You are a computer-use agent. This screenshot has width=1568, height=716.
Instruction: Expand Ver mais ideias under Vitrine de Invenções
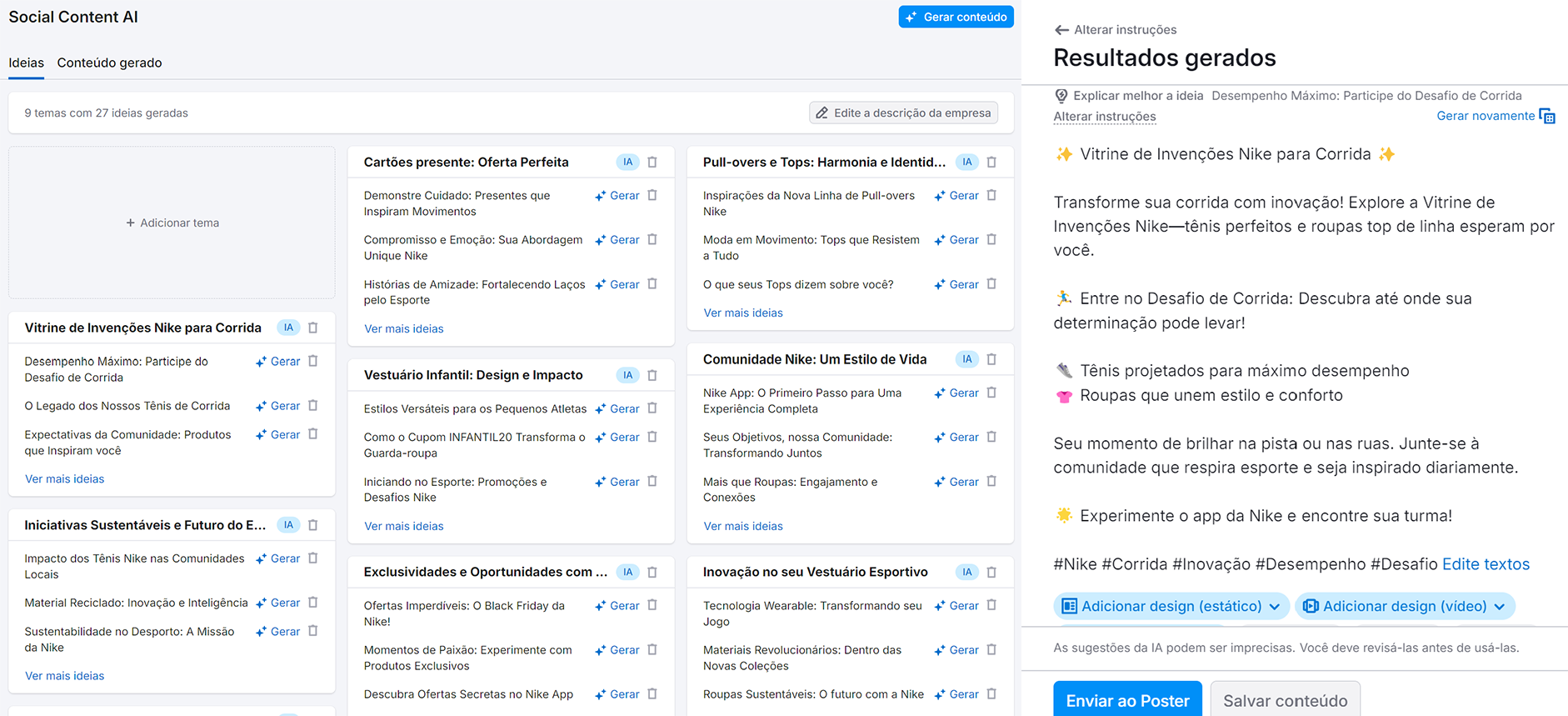pos(64,478)
